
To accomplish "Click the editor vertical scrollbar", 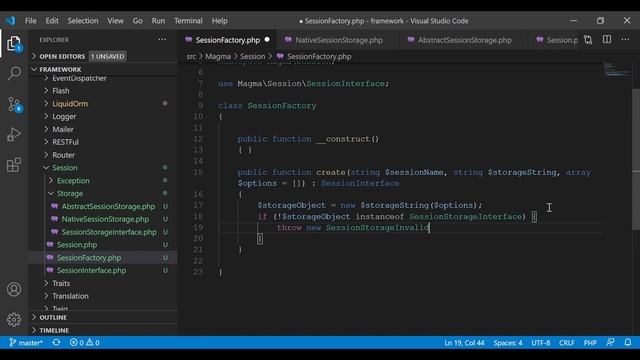I will [x=636, y=159].
